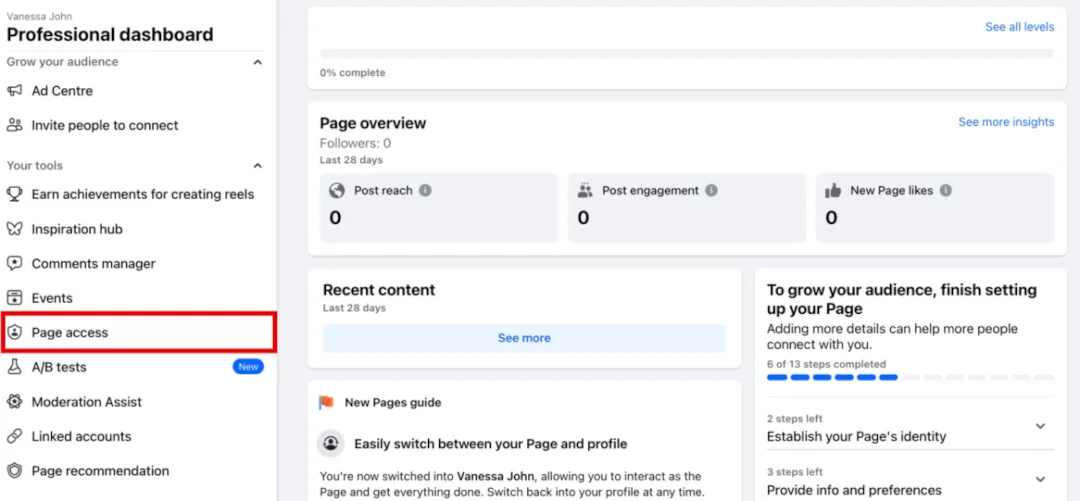Click the Page recommendation shield icon
This screenshot has height=501, width=1080.
click(x=14, y=471)
